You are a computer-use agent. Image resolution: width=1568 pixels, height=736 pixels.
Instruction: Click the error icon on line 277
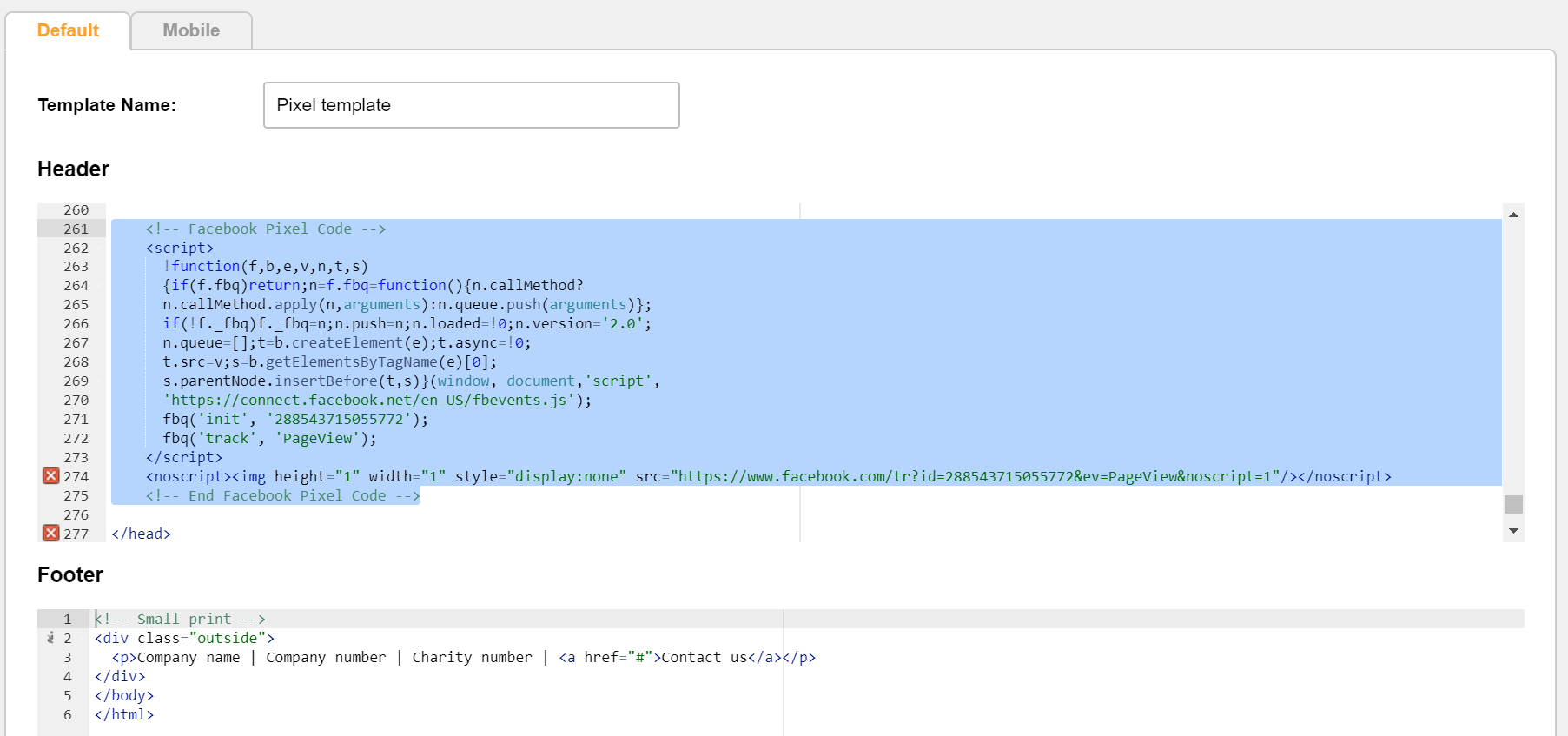[51, 533]
